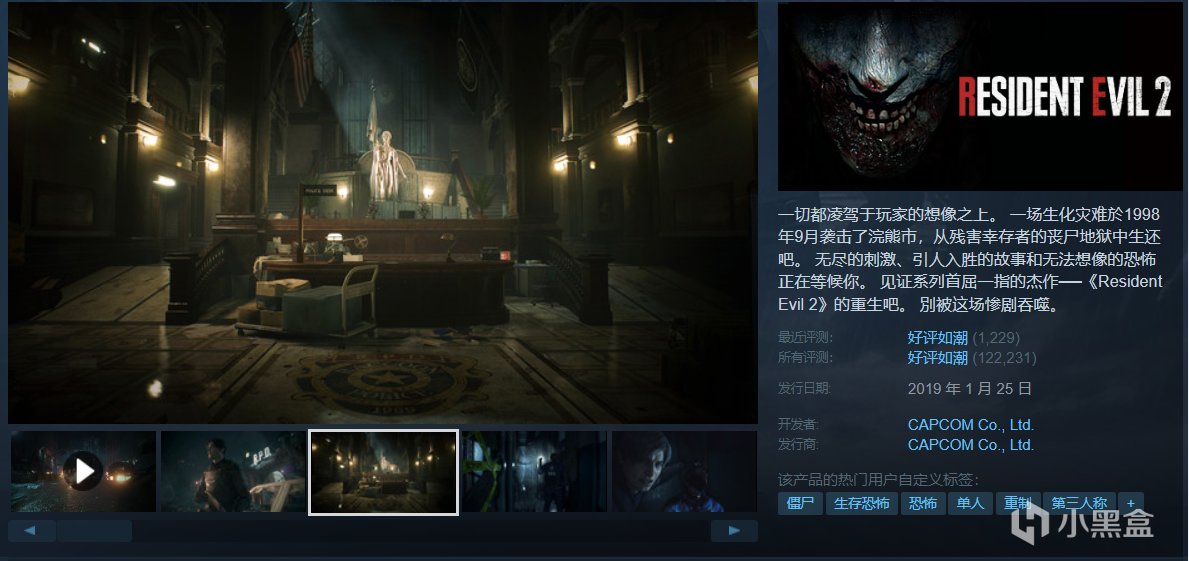Image resolution: width=1189 pixels, height=561 pixels.
Task: Click the 最近评测 label
Action: click(x=805, y=337)
